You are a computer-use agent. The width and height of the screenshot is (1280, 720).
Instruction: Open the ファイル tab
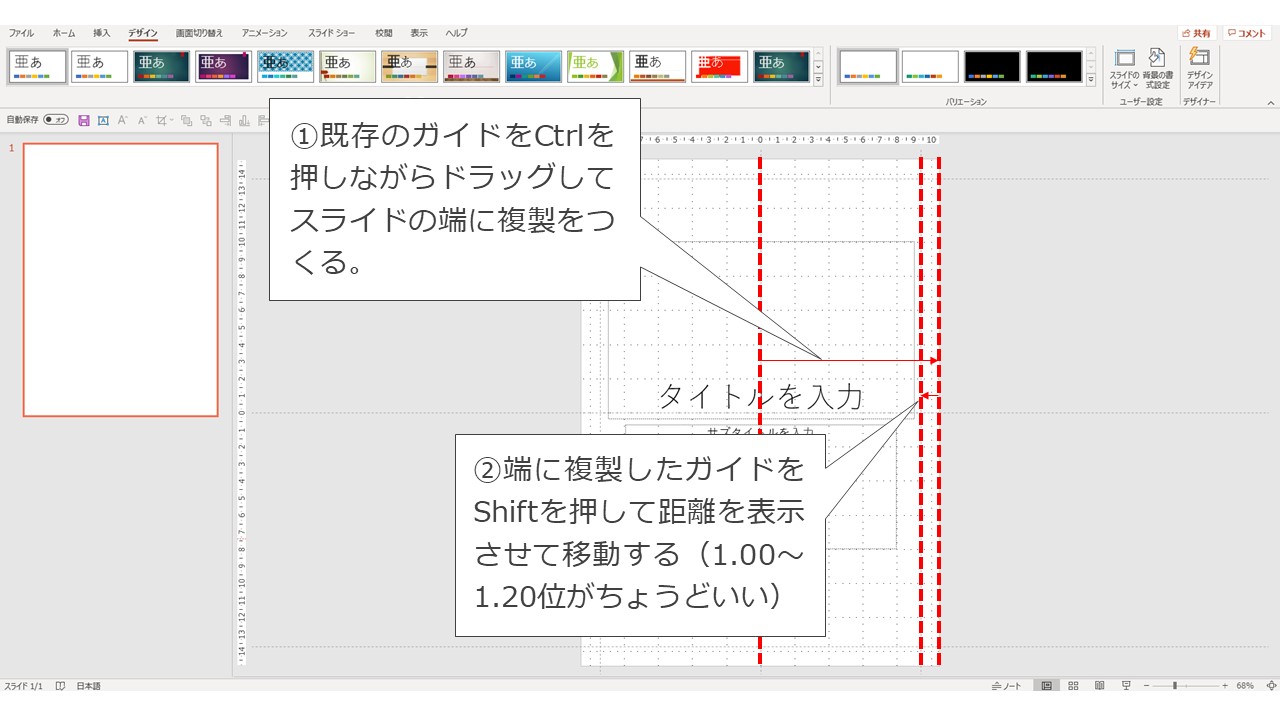coord(21,33)
